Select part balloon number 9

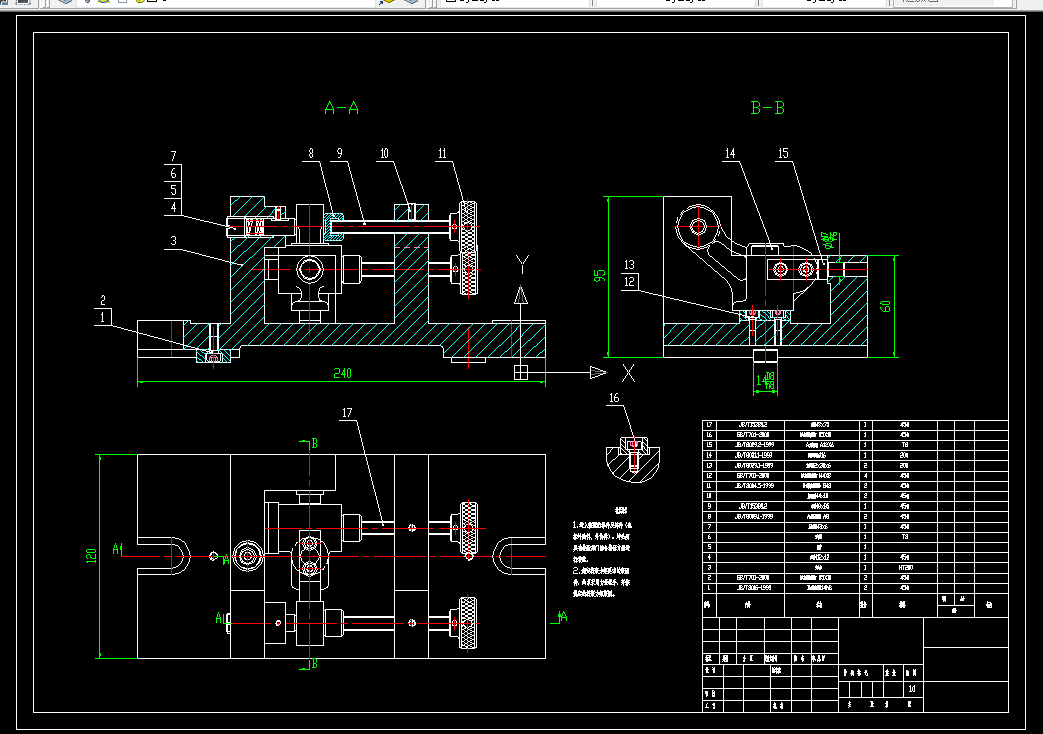pyautogui.click(x=339, y=153)
